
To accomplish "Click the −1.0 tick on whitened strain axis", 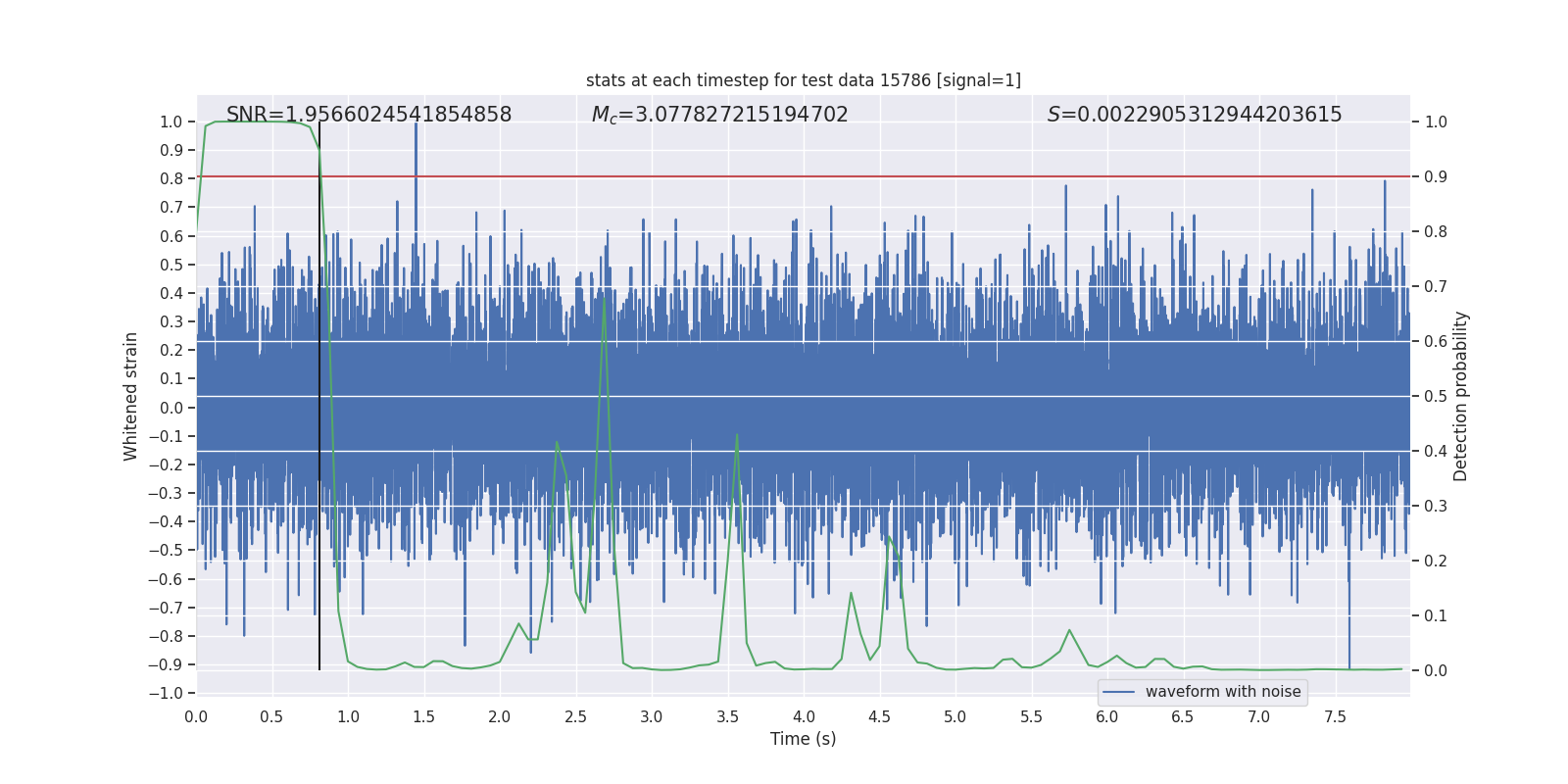I will pyautogui.click(x=165, y=693).
